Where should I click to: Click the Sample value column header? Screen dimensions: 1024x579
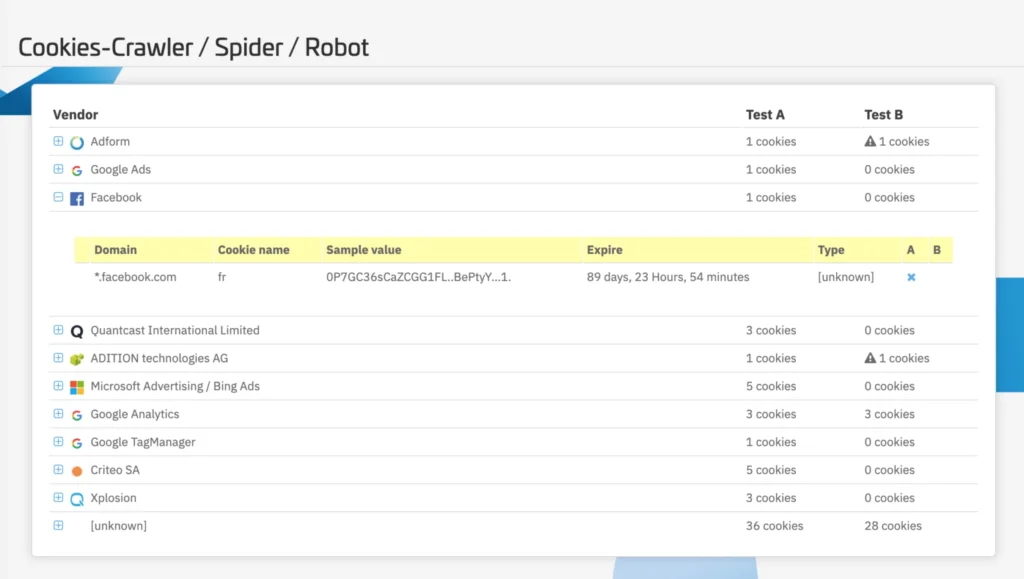[364, 250]
